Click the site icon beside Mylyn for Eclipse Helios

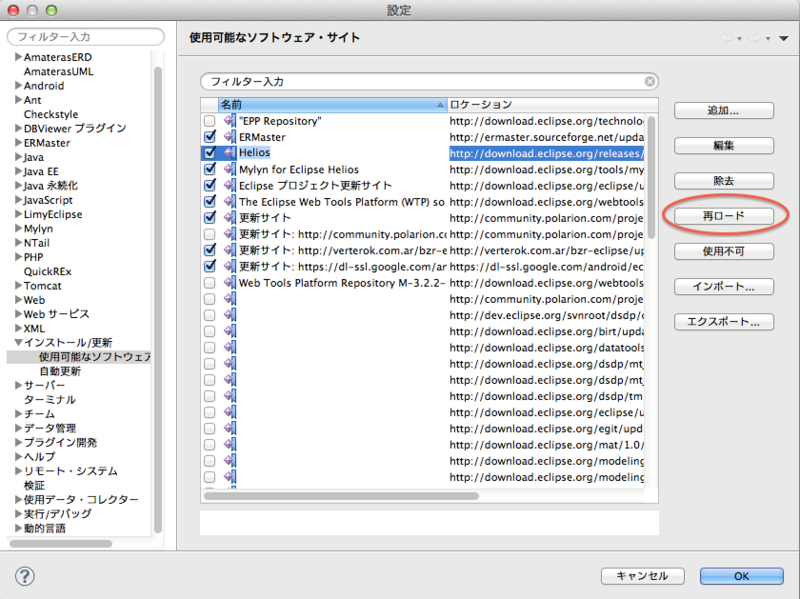tap(230, 169)
